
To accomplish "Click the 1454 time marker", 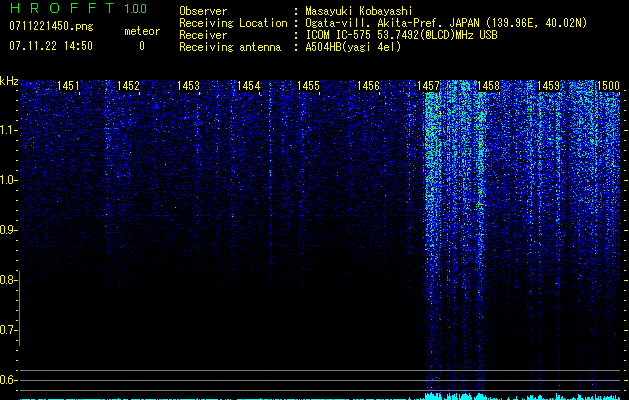I will click(x=248, y=85).
